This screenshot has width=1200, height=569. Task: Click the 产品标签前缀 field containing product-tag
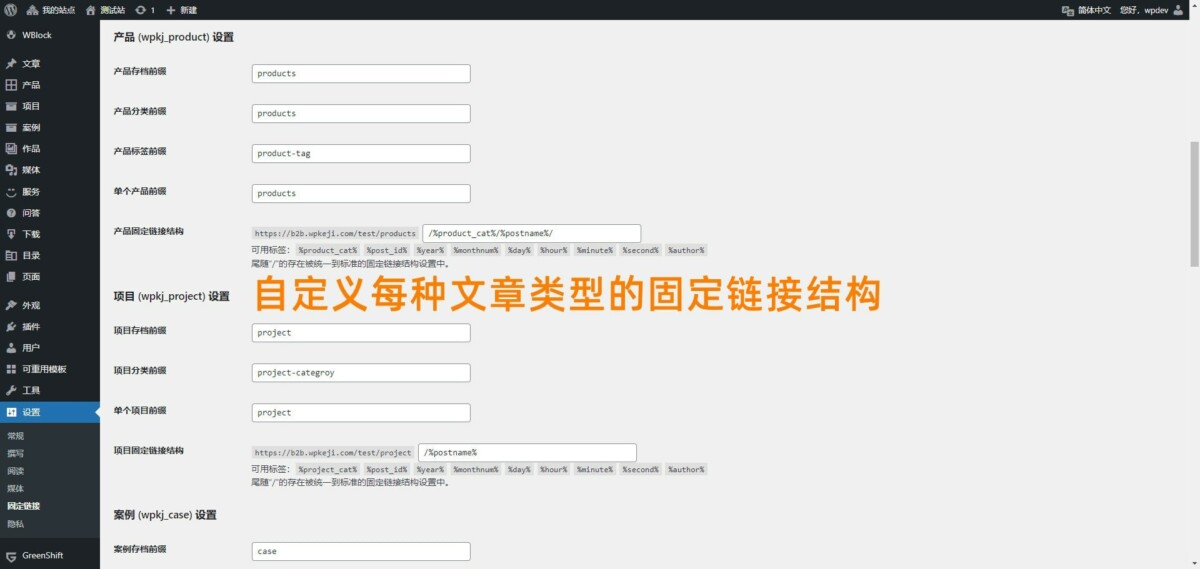point(360,154)
